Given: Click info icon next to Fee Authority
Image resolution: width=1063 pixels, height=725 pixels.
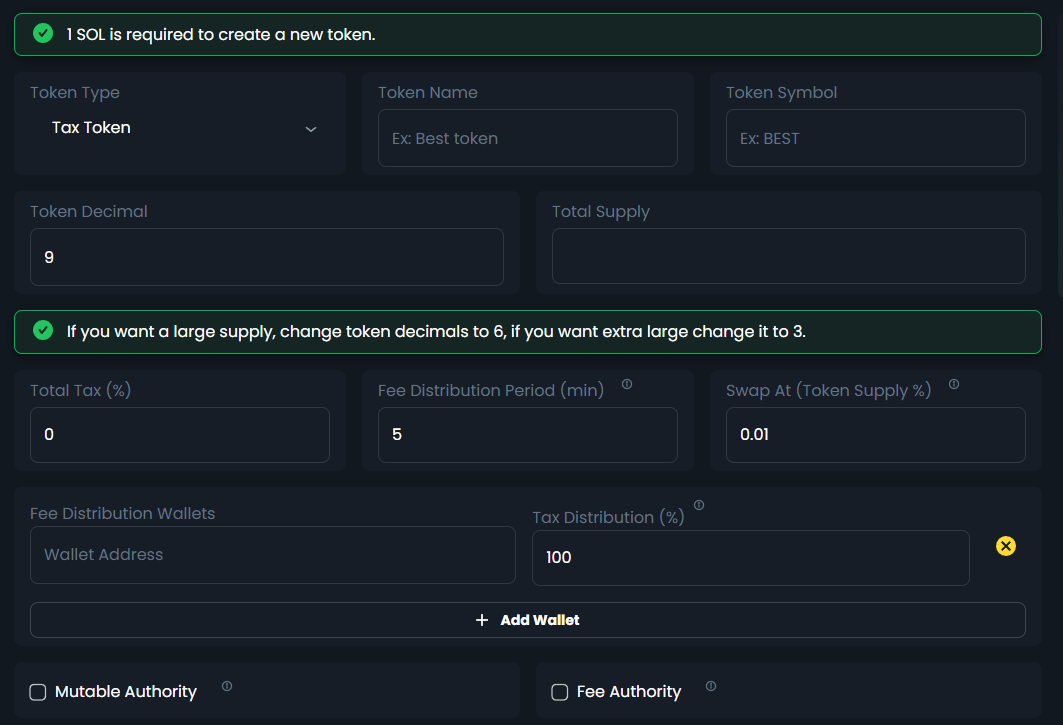Looking at the screenshot, I should coord(711,686).
